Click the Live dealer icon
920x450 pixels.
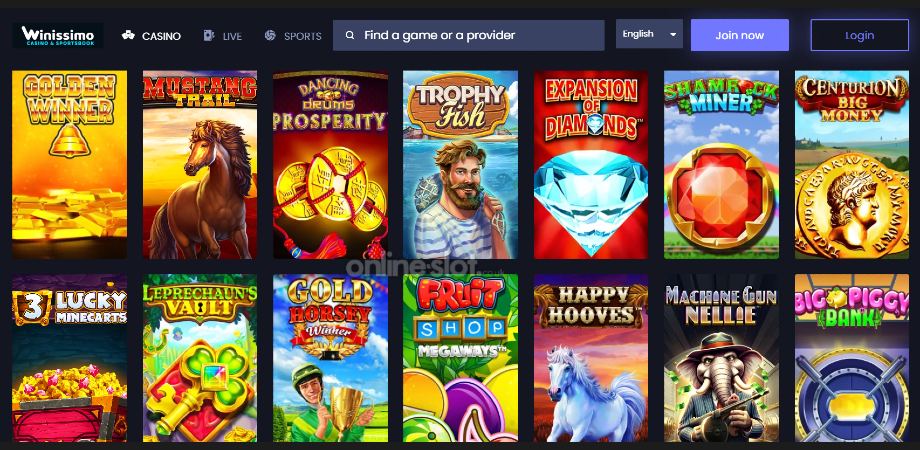(209, 35)
